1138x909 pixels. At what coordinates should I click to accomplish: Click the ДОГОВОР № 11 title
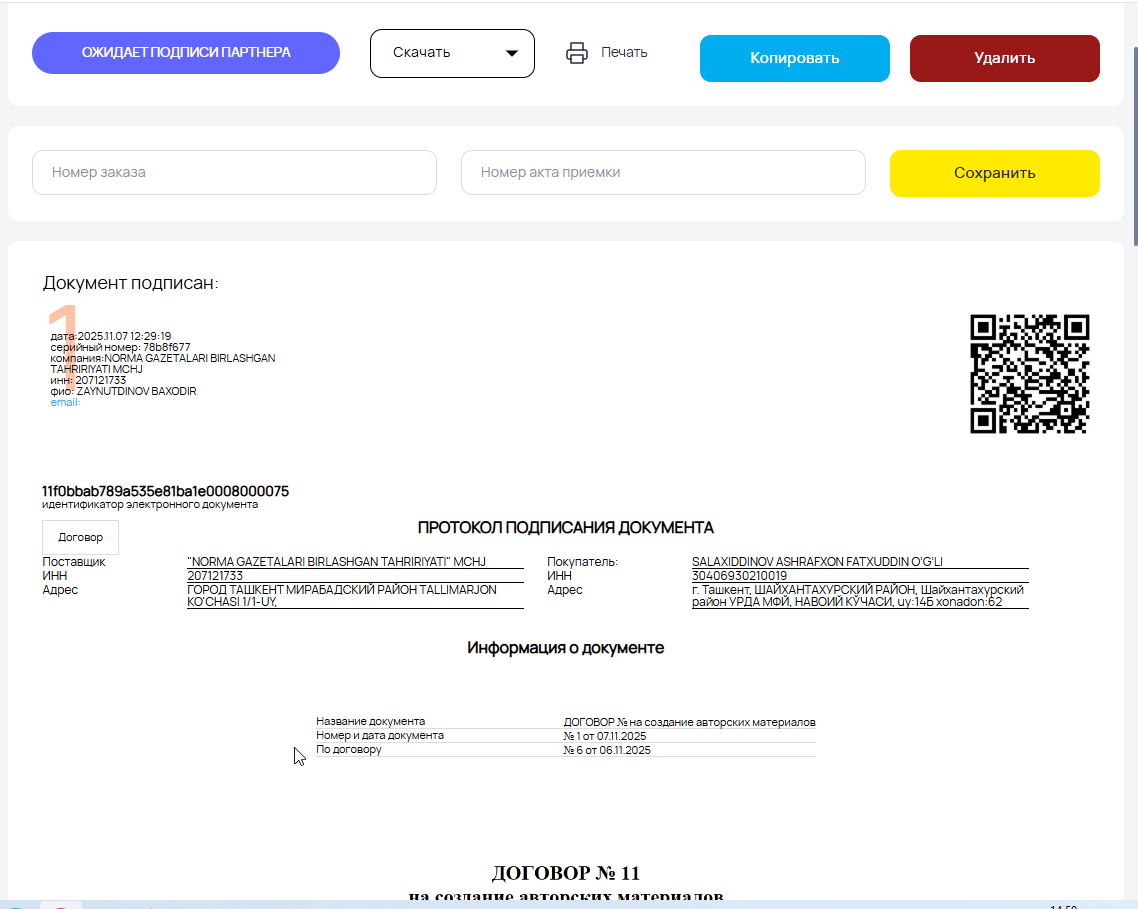coord(565,873)
